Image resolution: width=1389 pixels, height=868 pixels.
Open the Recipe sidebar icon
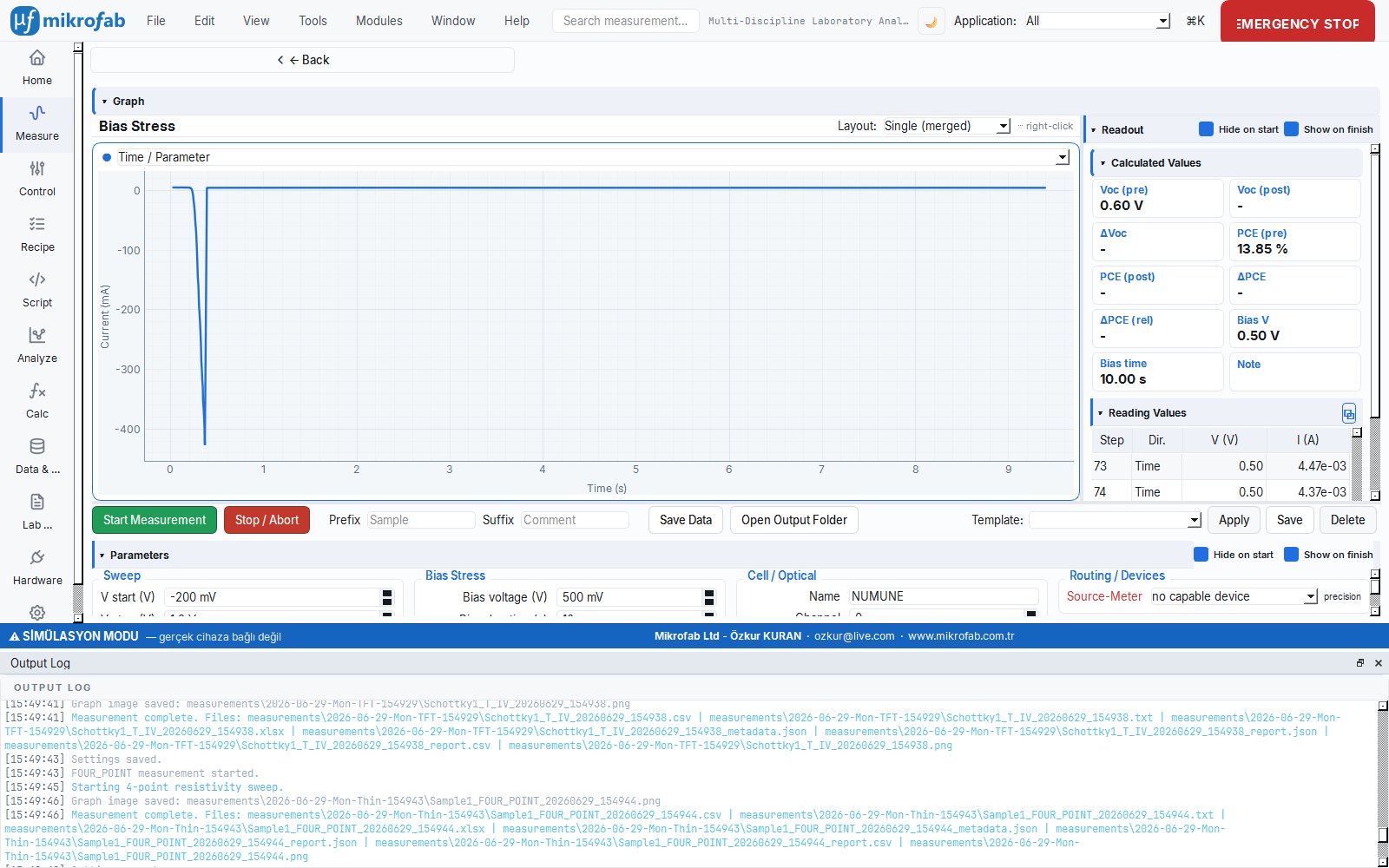click(x=37, y=235)
